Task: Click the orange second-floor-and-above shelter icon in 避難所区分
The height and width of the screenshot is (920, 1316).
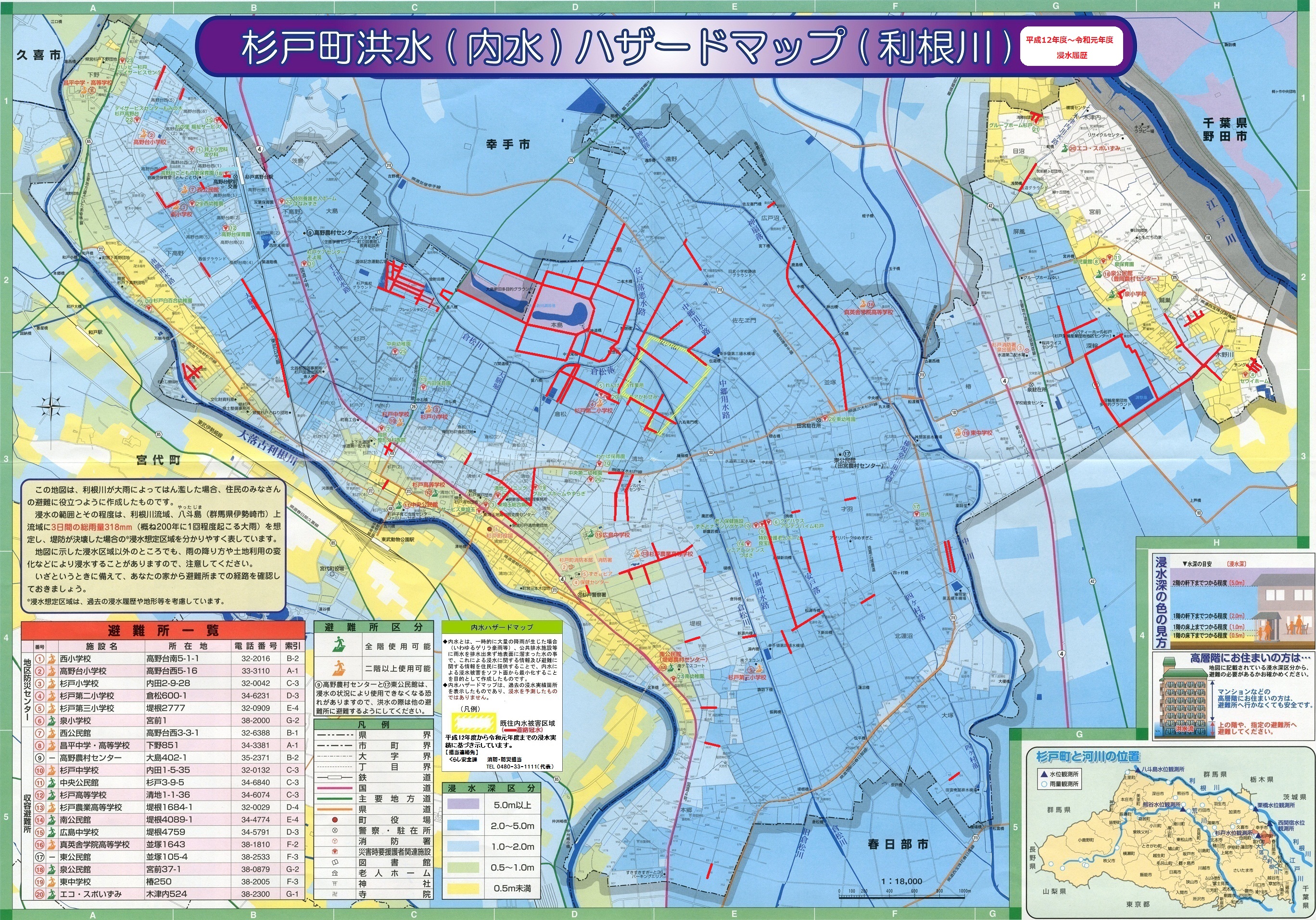Action: point(339,668)
